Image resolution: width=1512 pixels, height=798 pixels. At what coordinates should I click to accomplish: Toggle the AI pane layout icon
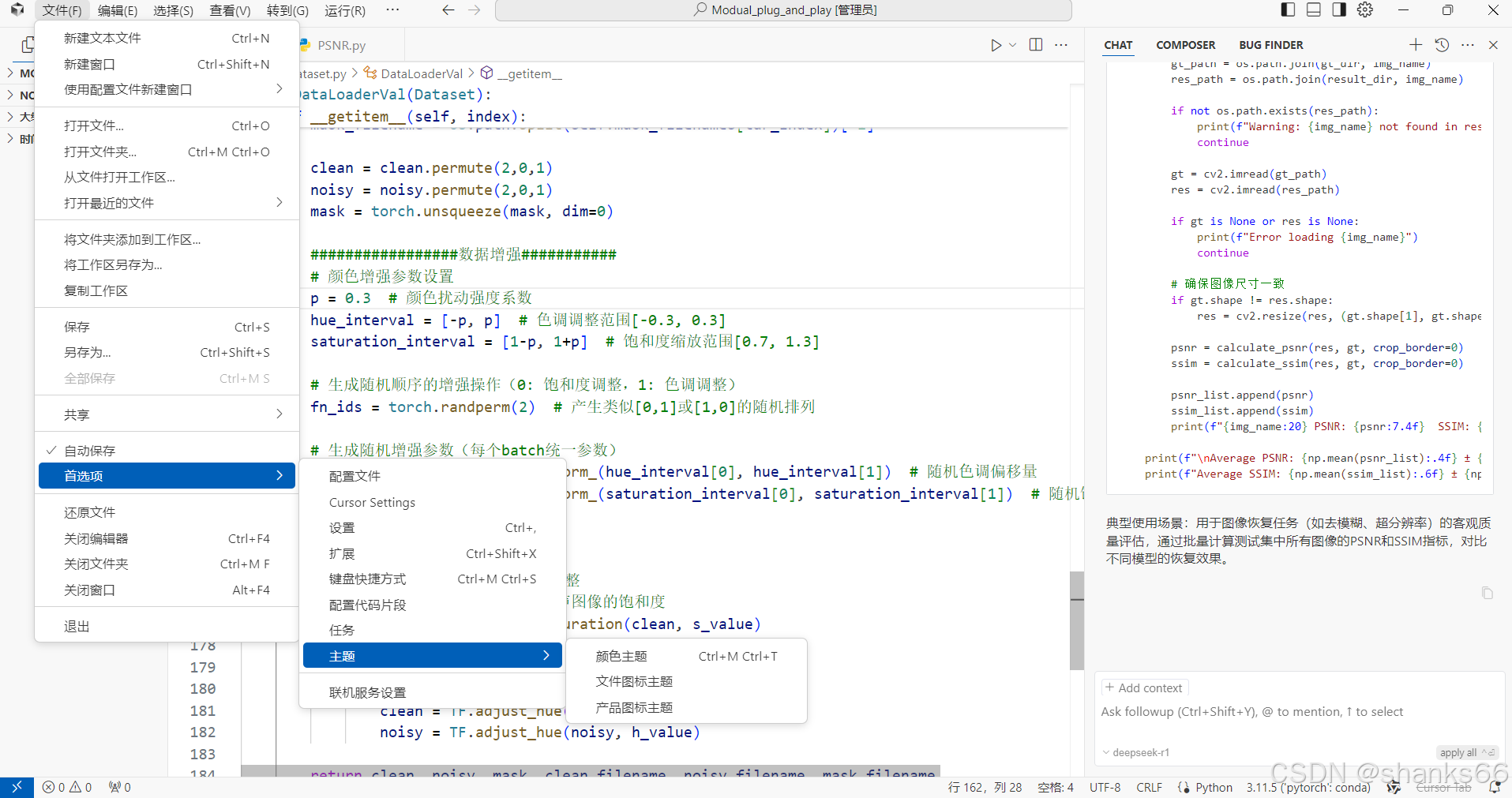coord(1339,9)
